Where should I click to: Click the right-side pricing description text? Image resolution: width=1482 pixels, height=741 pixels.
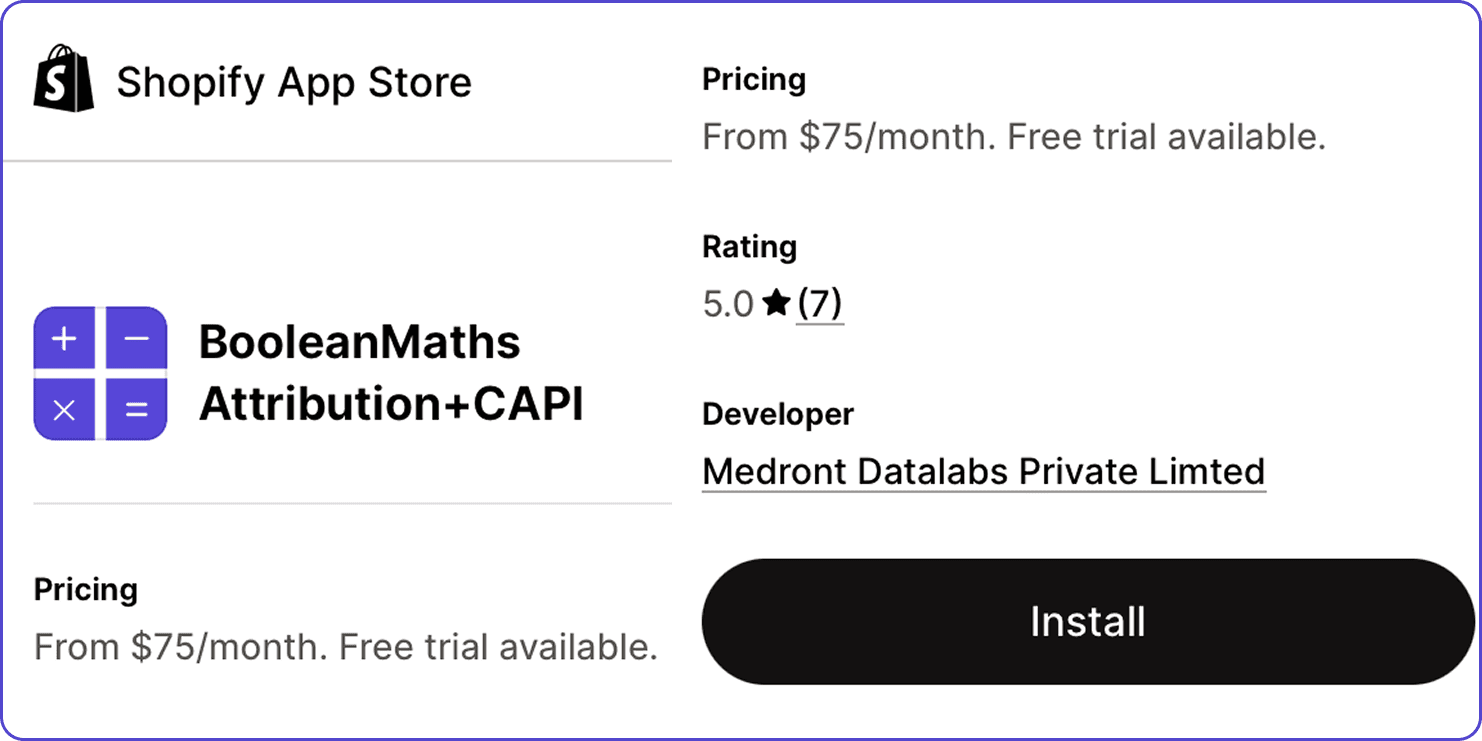[1013, 136]
